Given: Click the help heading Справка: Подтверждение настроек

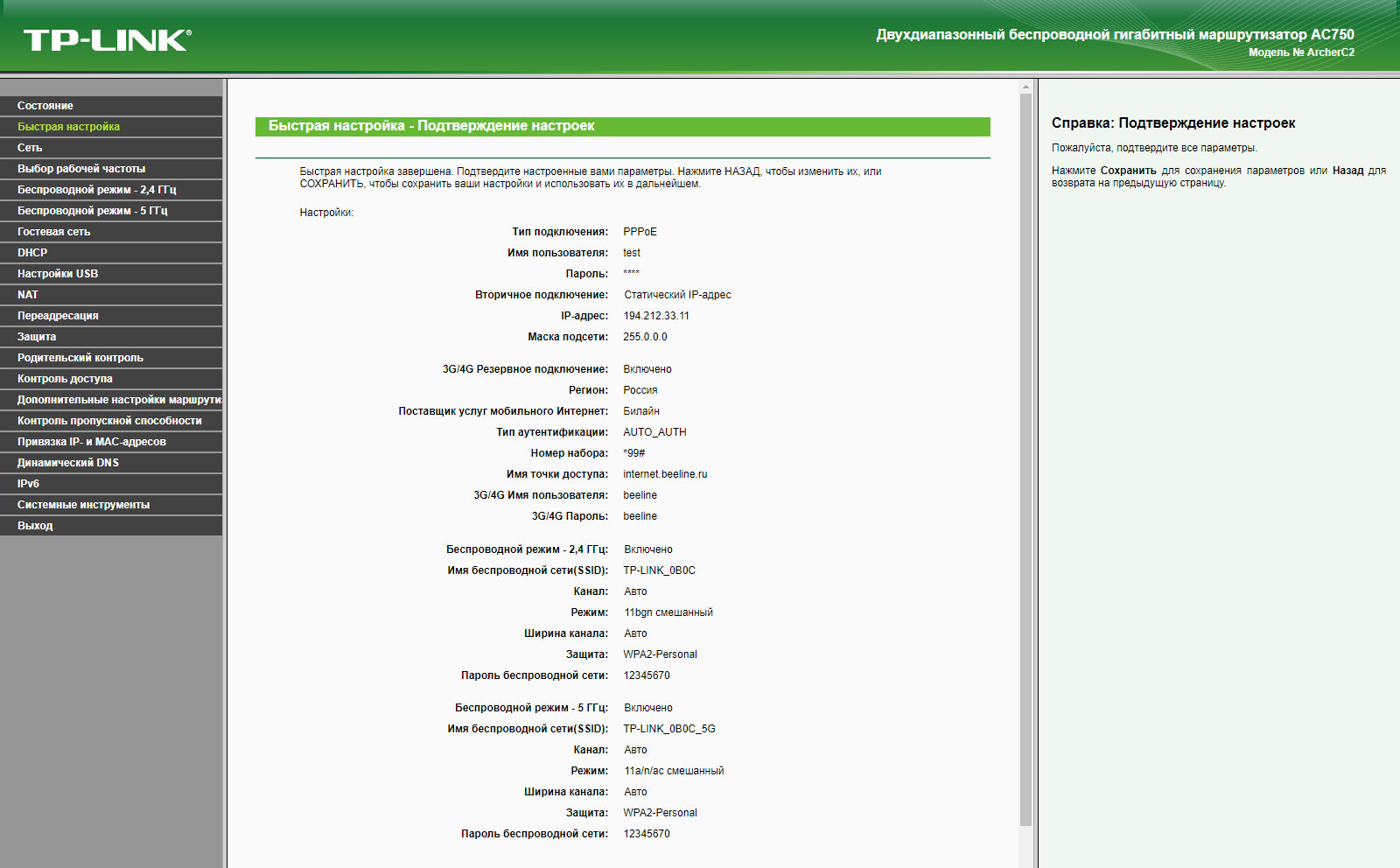Looking at the screenshot, I should click(x=1173, y=123).
